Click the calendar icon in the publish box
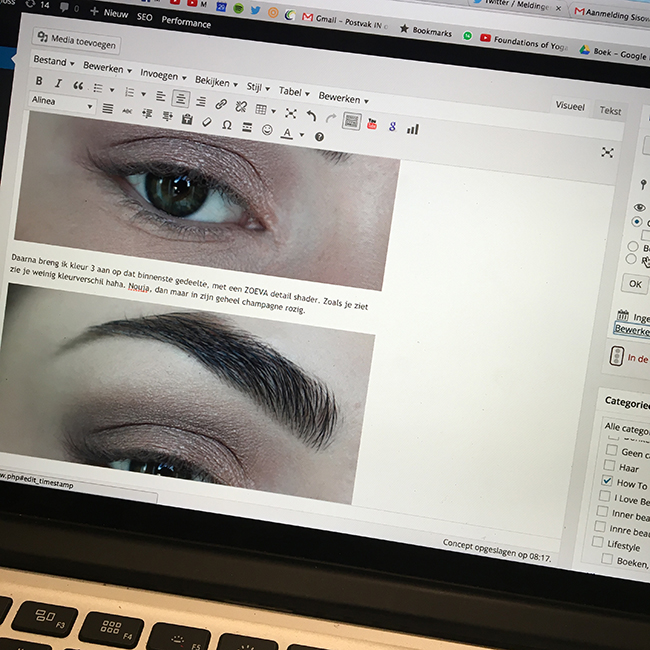Image resolution: width=650 pixels, height=650 pixels. coord(623,315)
